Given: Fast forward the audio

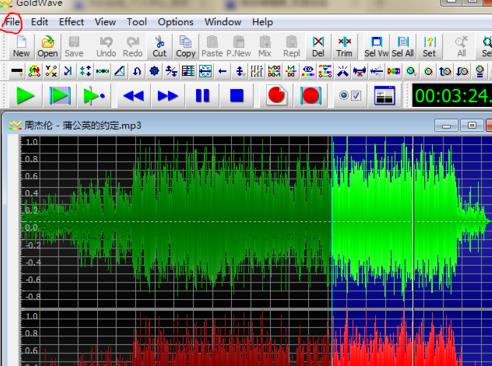Looking at the screenshot, I should click(x=168, y=96).
